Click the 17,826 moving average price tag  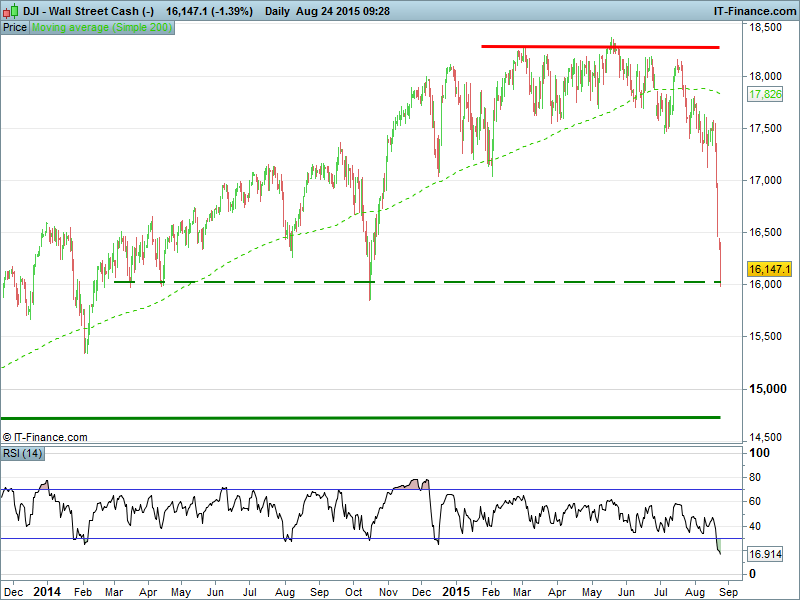[765, 94]
